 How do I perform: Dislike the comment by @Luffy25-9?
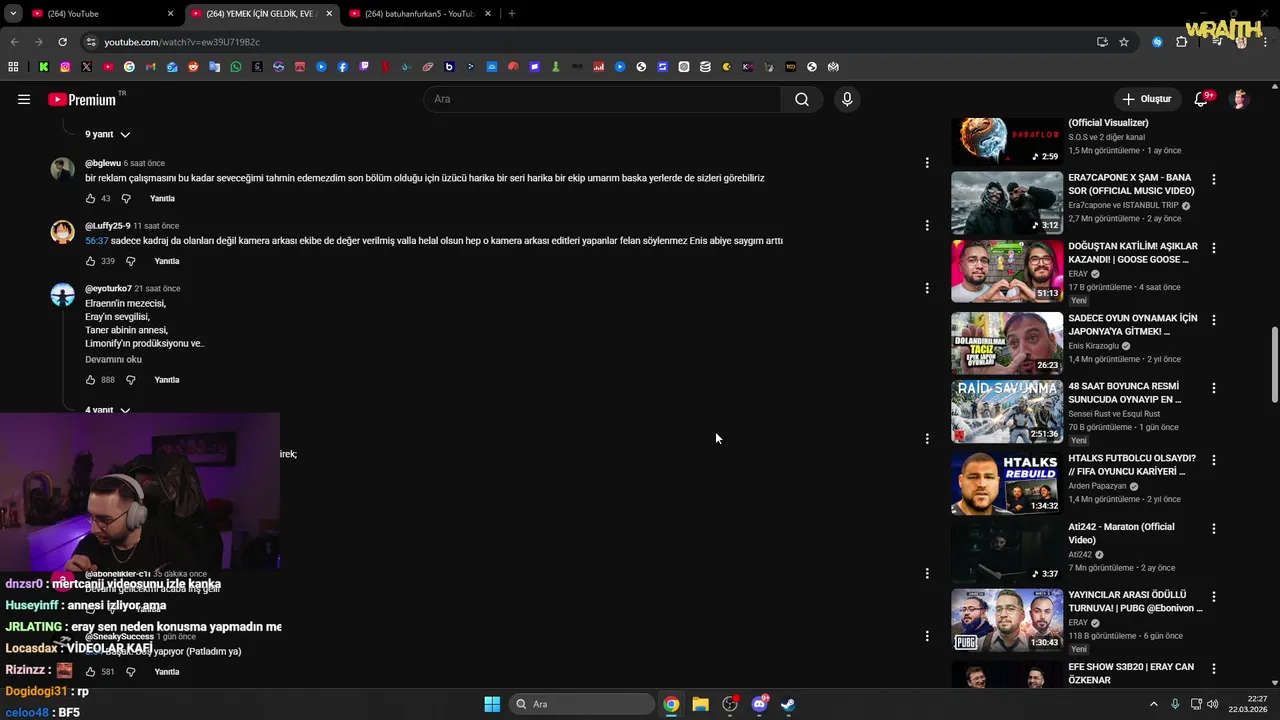click(131, 261)
